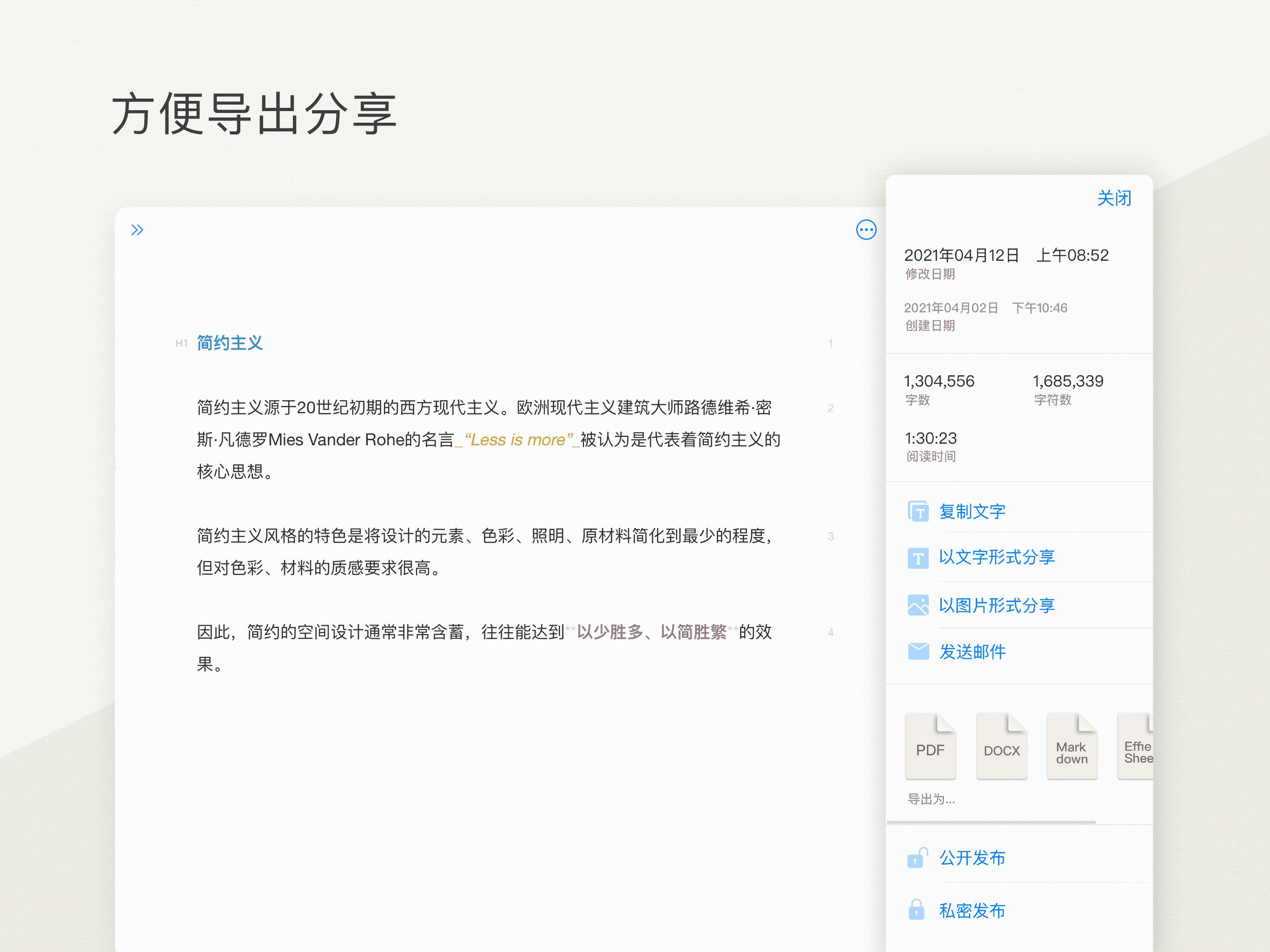Click the three-dot more options icon
The image size is (1270, 952).
coord(866,230)
